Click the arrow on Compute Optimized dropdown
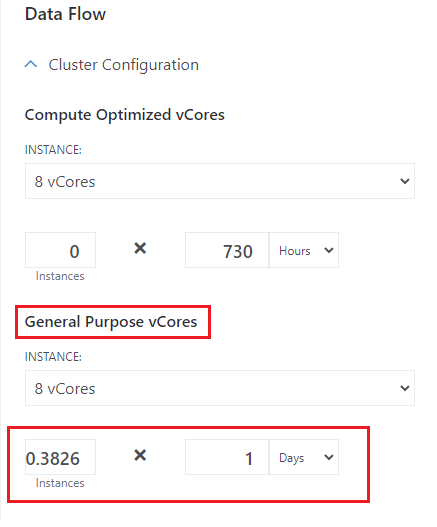437x527 pixels. 405,181
